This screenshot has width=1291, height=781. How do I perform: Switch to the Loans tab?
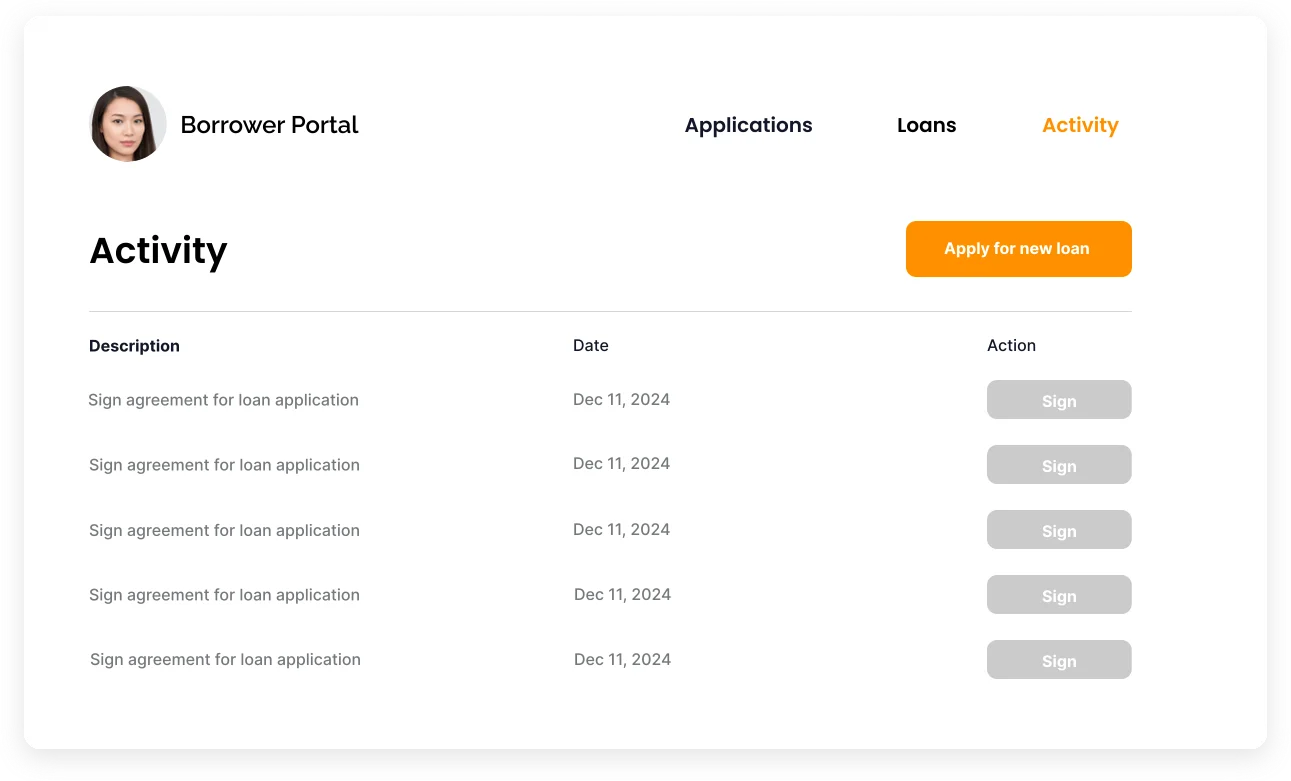(926, 125)
